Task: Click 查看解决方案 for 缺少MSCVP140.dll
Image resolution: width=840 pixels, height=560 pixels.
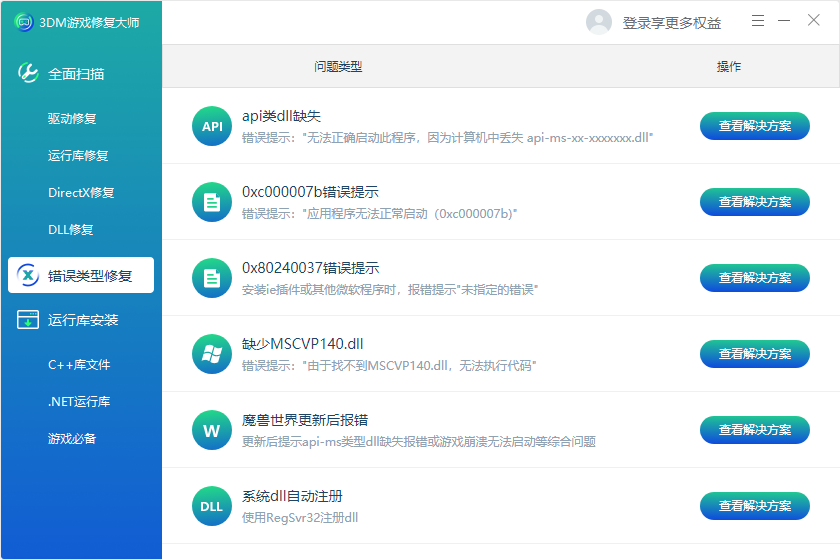Action: tap(754, 354)
